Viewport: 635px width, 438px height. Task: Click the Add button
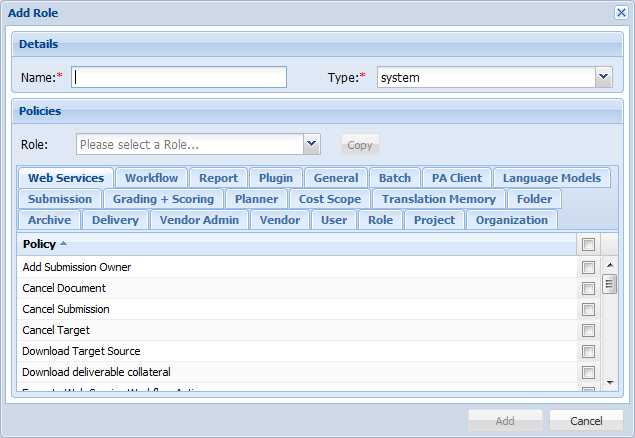point(505,421)
